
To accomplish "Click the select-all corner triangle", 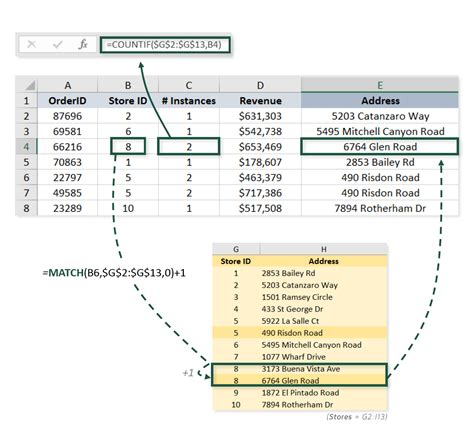I will 30,86.
